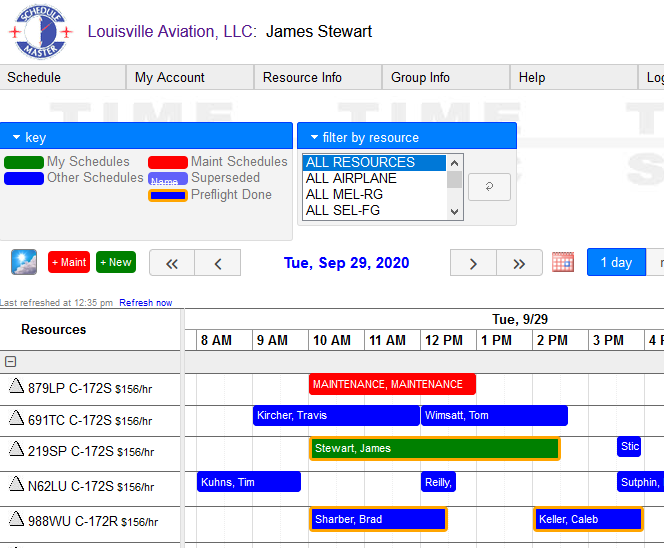Select ALL AIRPLANE in the filter list

(x=374, y=178)
